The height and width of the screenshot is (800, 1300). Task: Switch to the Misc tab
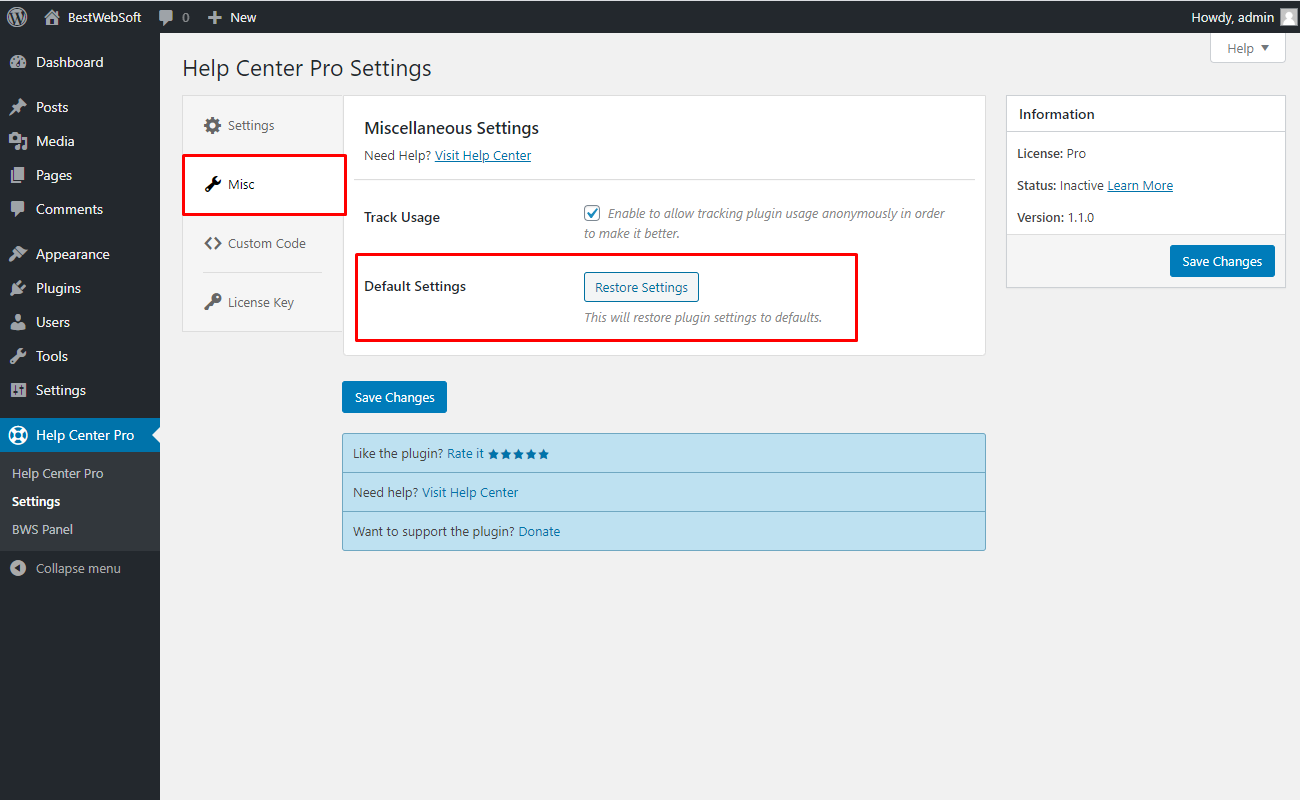tap(264, 185)
